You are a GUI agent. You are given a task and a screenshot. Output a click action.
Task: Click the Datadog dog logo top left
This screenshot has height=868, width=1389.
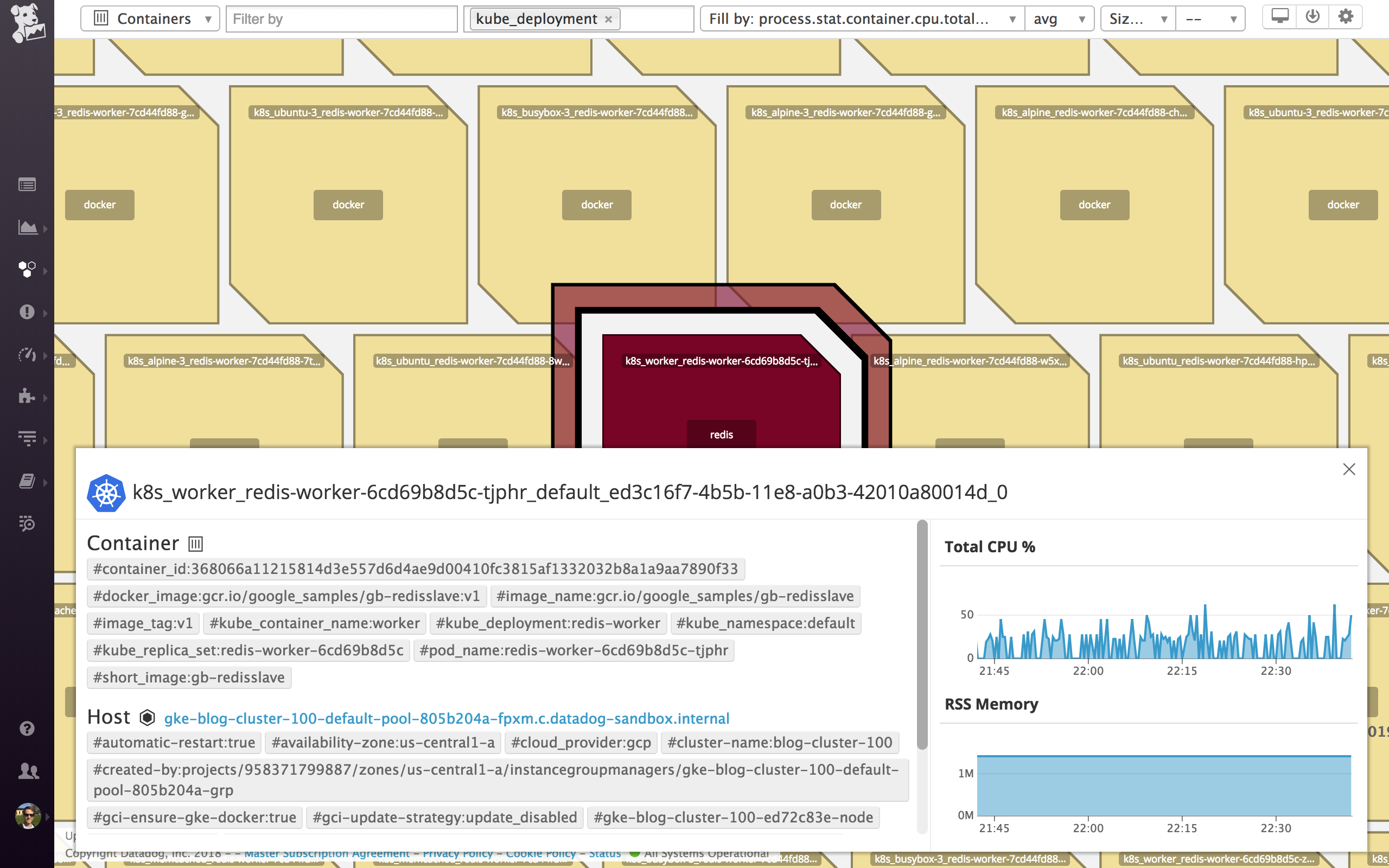click(x=27, y=19)
